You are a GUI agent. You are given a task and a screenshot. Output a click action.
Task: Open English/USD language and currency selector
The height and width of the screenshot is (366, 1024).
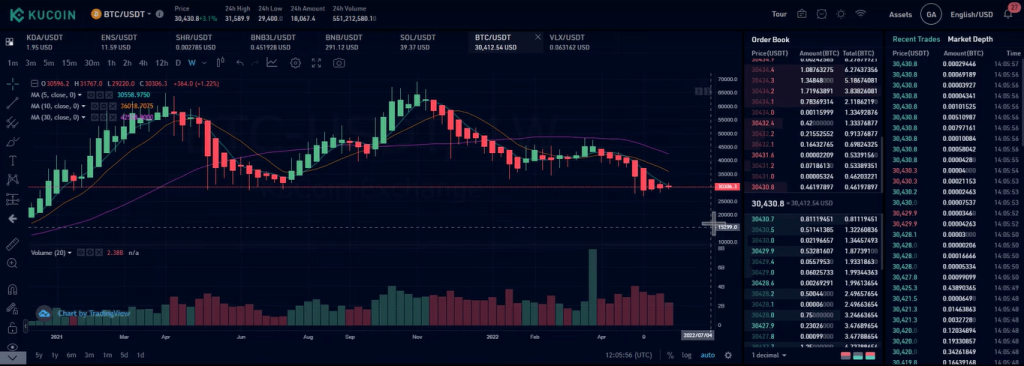click(972, 14)
